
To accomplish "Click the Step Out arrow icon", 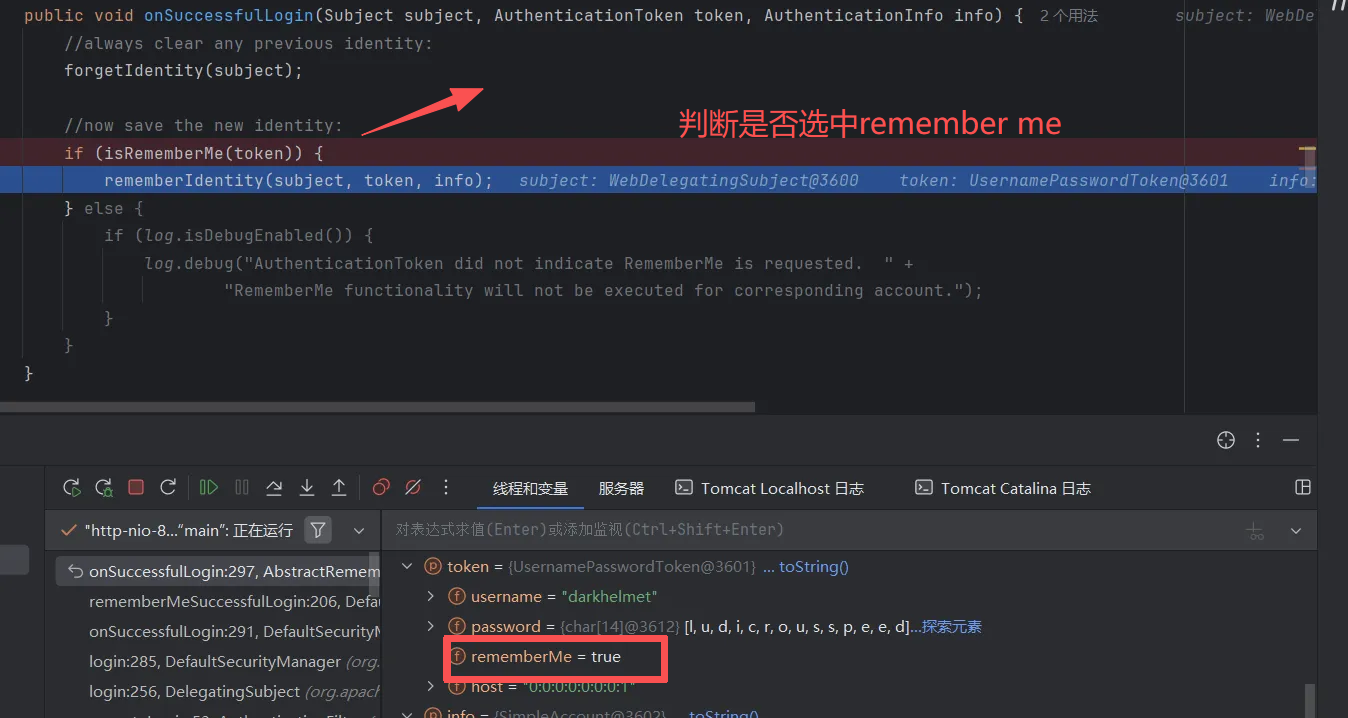I will click(339, 488).
